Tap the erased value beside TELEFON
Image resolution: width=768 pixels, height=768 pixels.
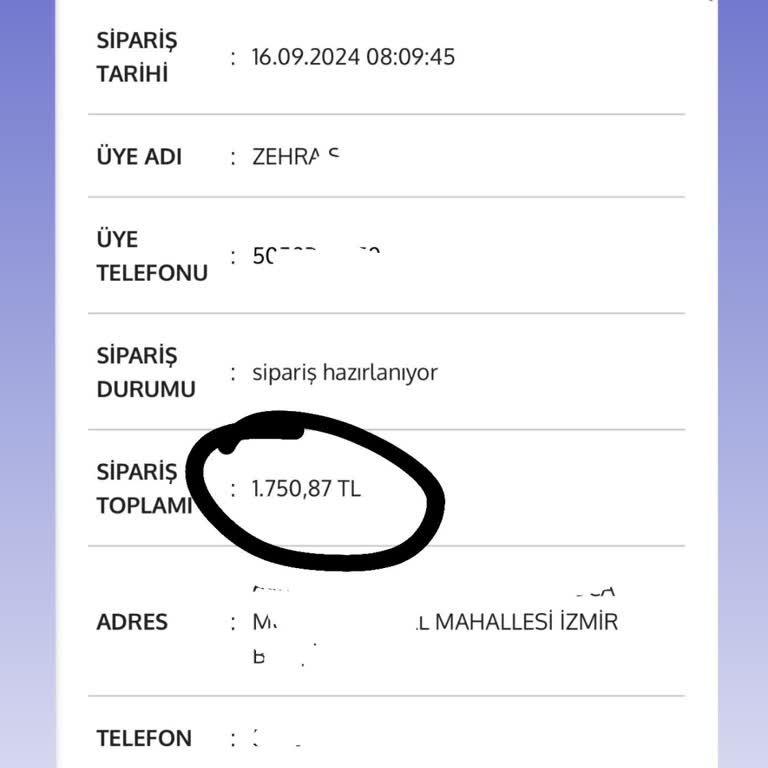[276, 740]
